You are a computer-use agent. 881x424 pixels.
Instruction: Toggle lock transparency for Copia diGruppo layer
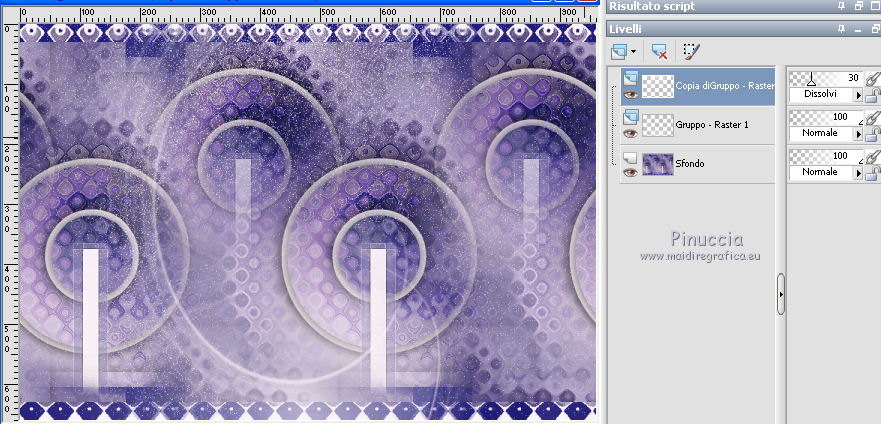[x=872, y=95]
